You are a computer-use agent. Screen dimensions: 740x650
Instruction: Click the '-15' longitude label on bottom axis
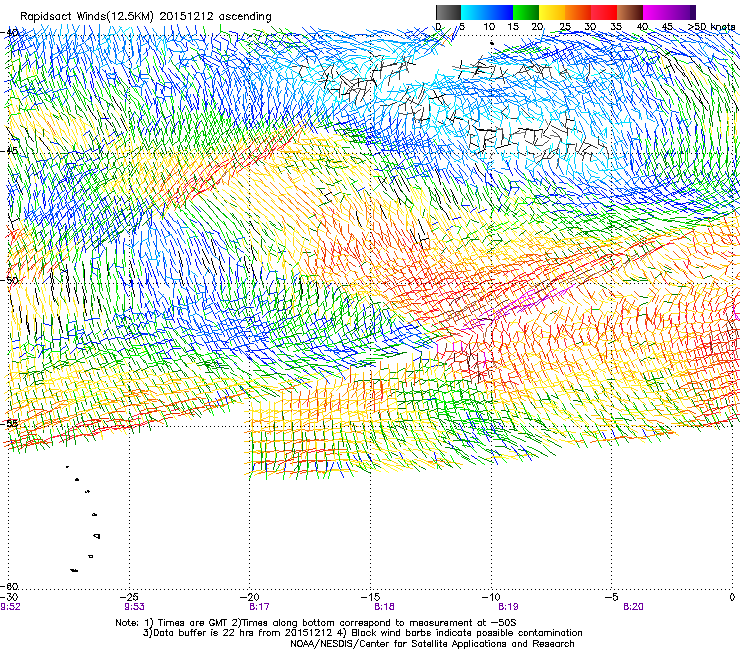pos(370,597)
